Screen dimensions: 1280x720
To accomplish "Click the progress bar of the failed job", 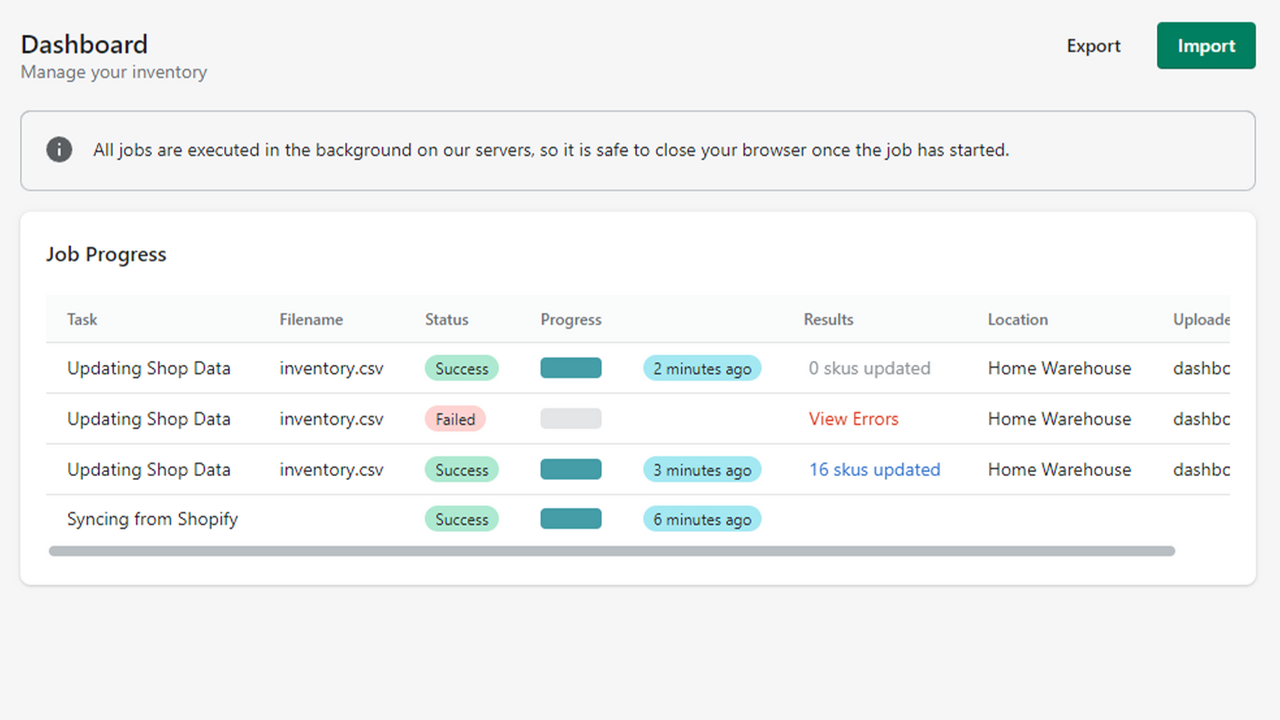I will click(571, 418).
